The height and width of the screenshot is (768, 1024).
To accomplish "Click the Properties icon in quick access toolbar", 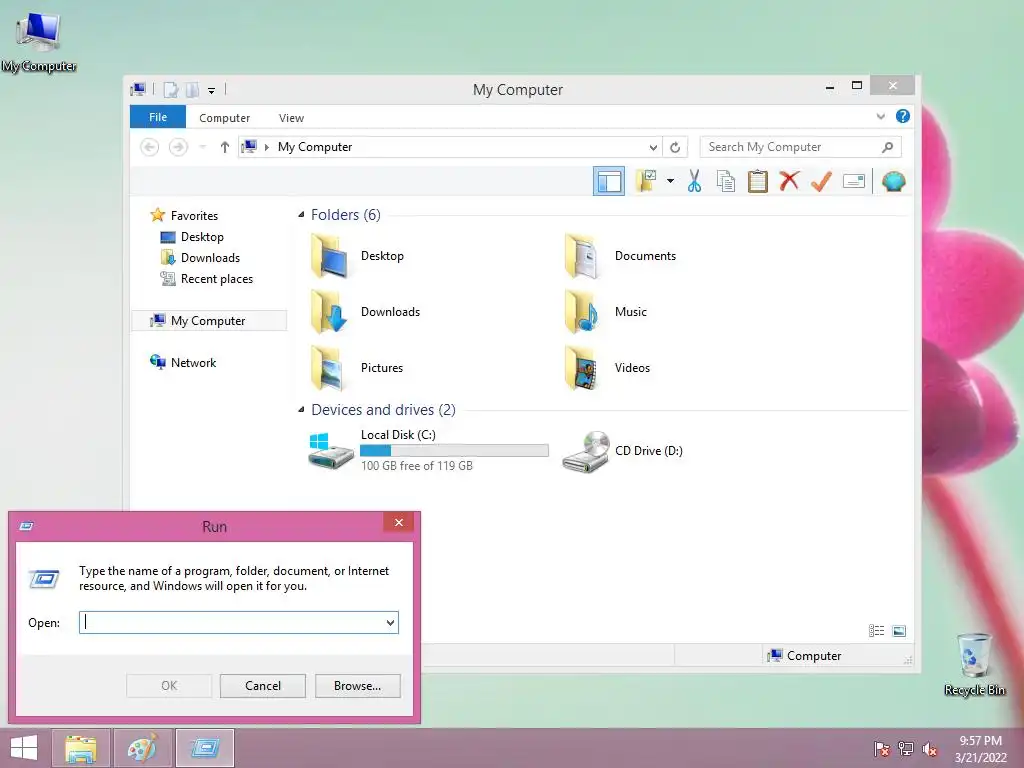I will coord(170,90).
